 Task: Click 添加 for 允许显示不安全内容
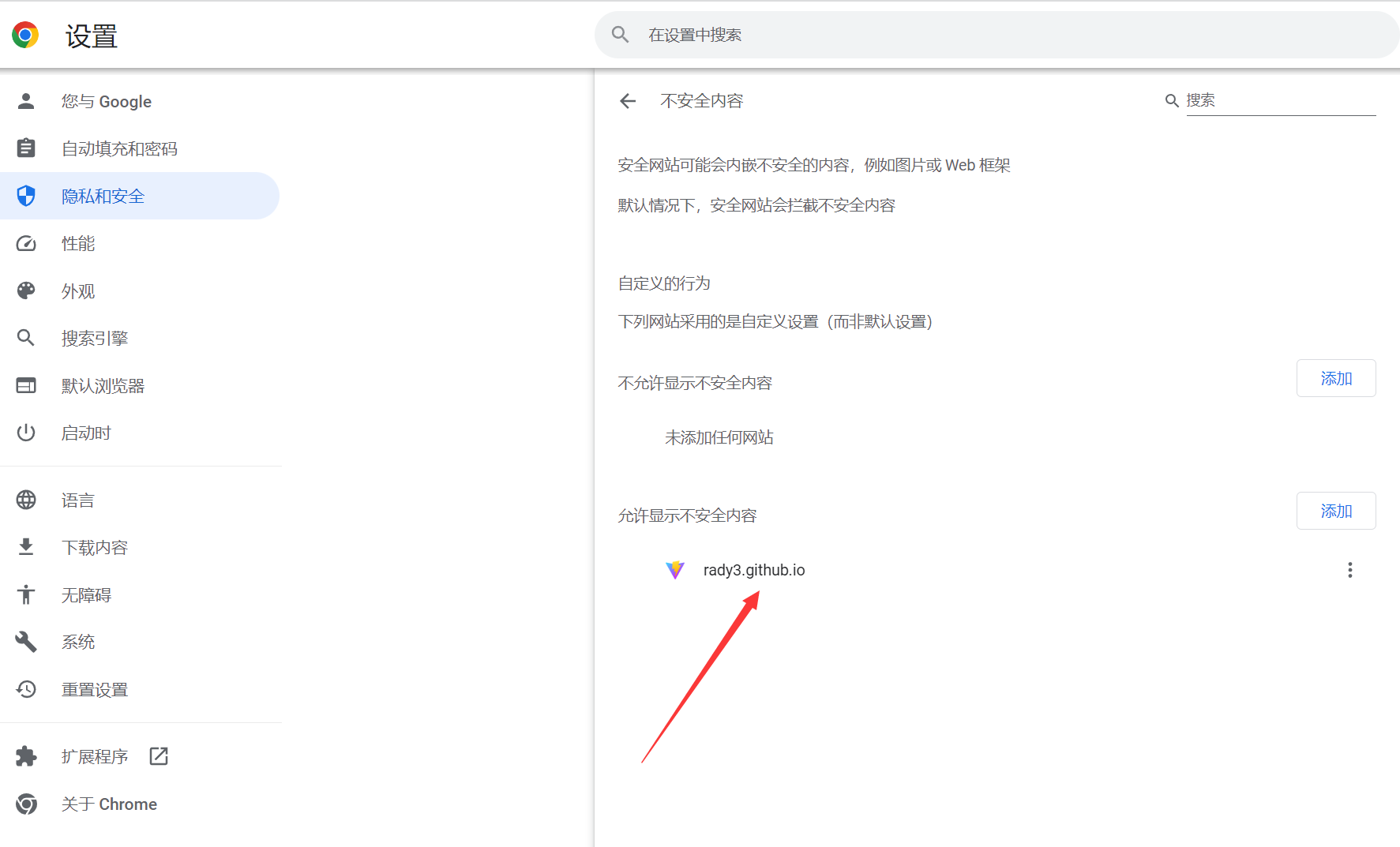(1336, 511)
